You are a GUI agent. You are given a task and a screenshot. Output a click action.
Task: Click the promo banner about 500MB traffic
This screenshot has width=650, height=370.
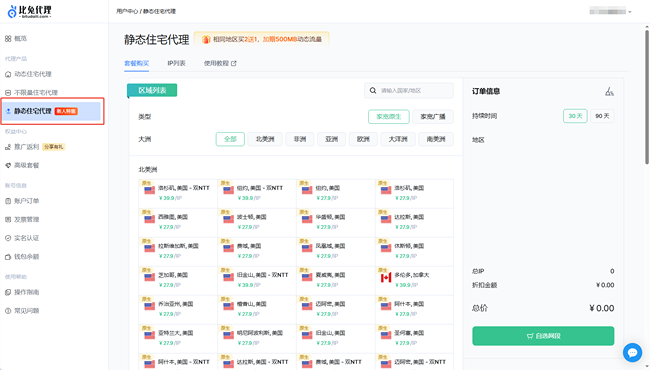coord(262,39)
